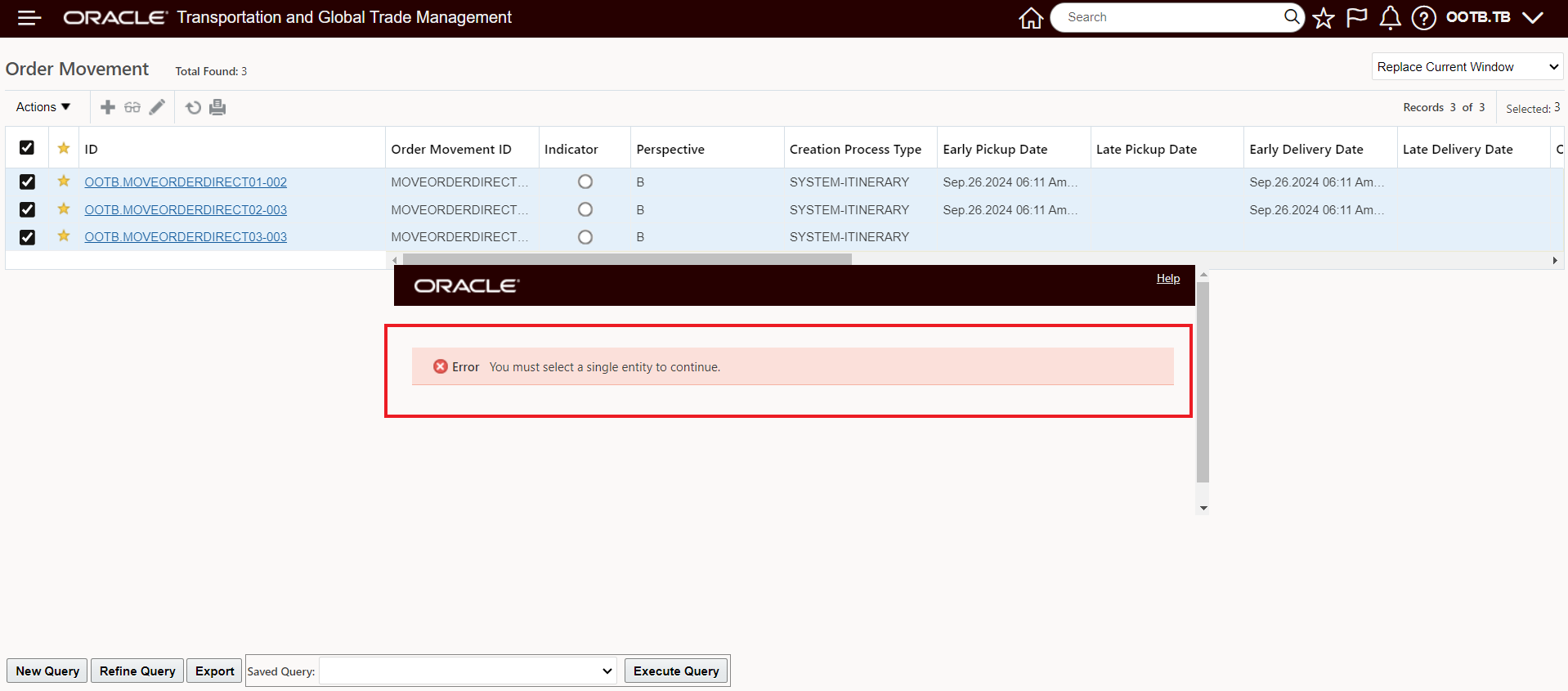This screenshot has width=1568, height=691.
Task: Sort by ID column header
Action: (91, 149)
